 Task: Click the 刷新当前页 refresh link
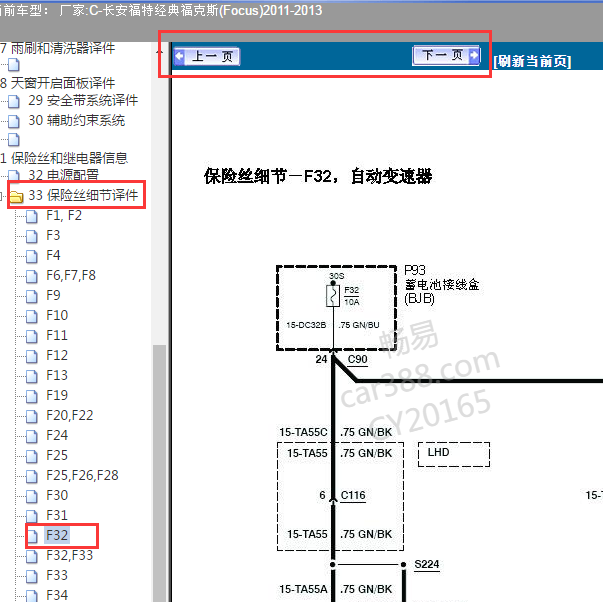point(532,61)
